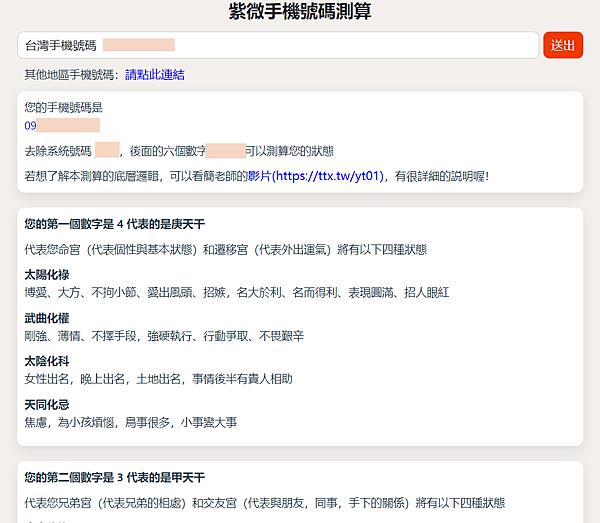The image size is (600, 523).
Task: Click the line starting 代表您命宮
Action: (225, 249)
